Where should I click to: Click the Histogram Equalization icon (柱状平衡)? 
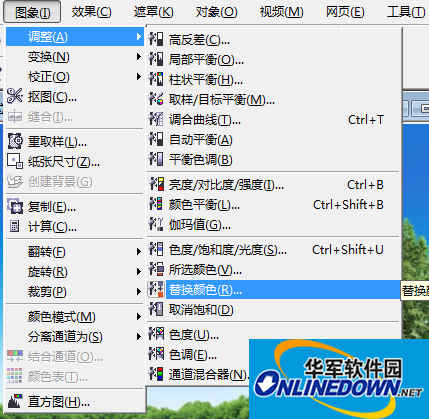[156, 79]
